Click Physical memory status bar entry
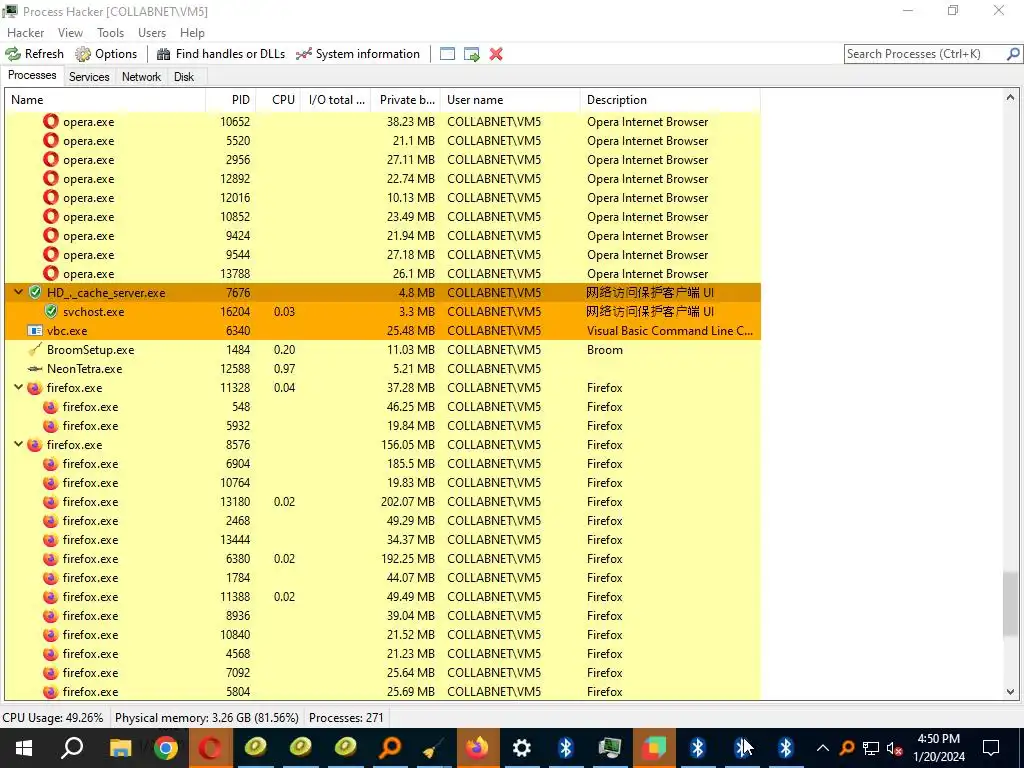This screenshot has width=1024, height=768. pos(206,718)
